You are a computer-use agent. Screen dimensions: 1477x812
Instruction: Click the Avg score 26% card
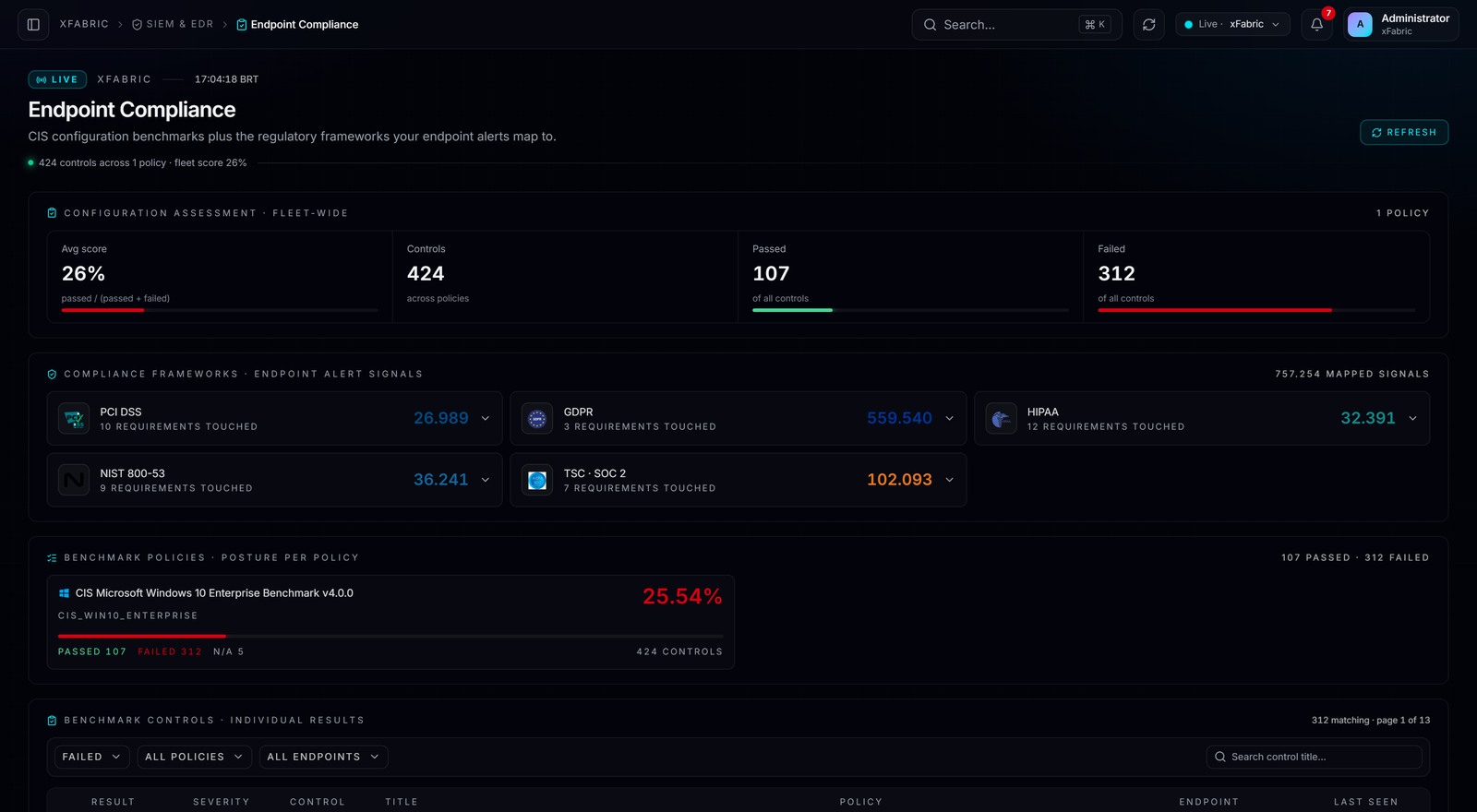tap(220, 277)
